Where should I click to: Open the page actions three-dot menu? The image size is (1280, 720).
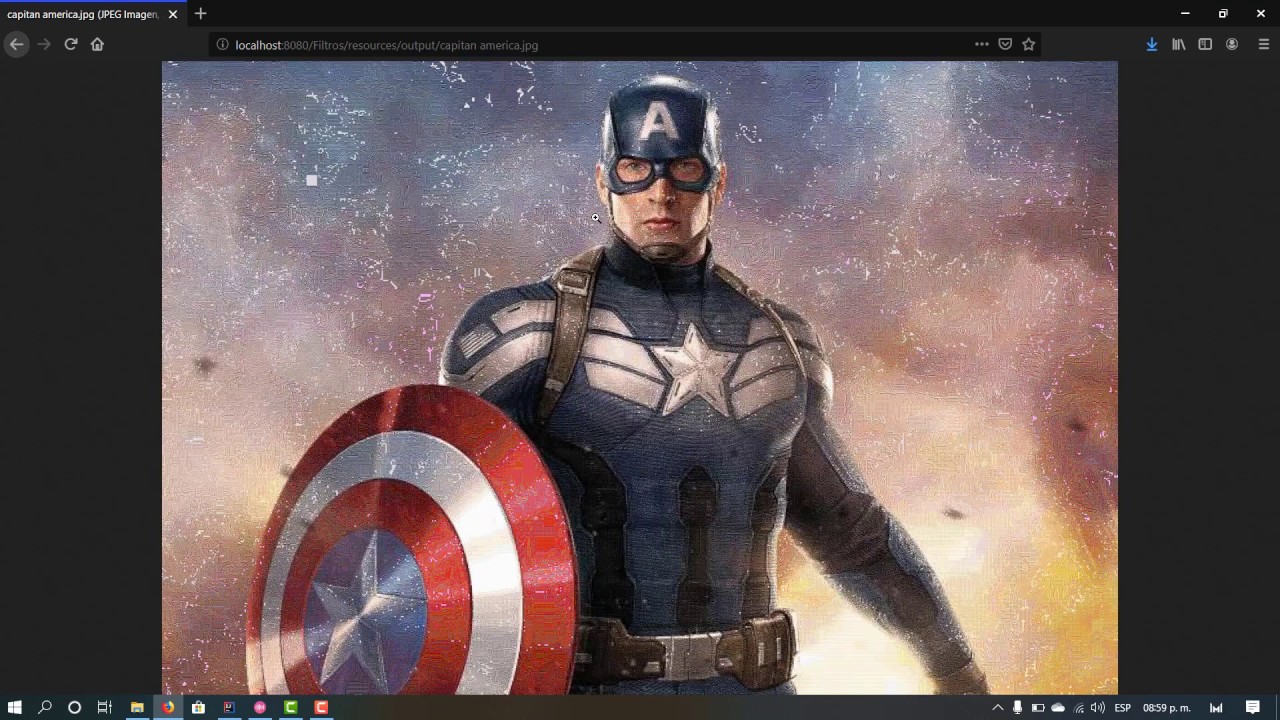(x=981, y=44)
